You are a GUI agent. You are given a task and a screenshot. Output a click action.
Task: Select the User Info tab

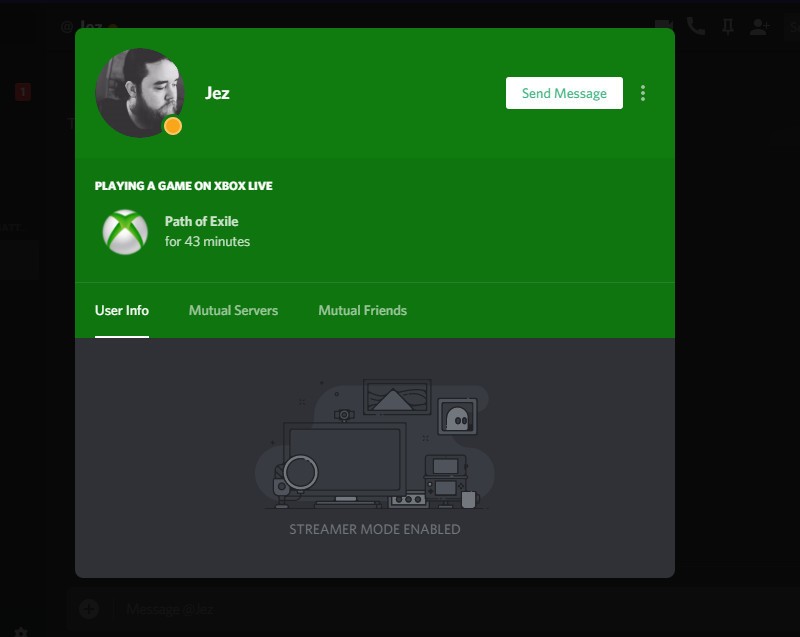coord(120,310)
